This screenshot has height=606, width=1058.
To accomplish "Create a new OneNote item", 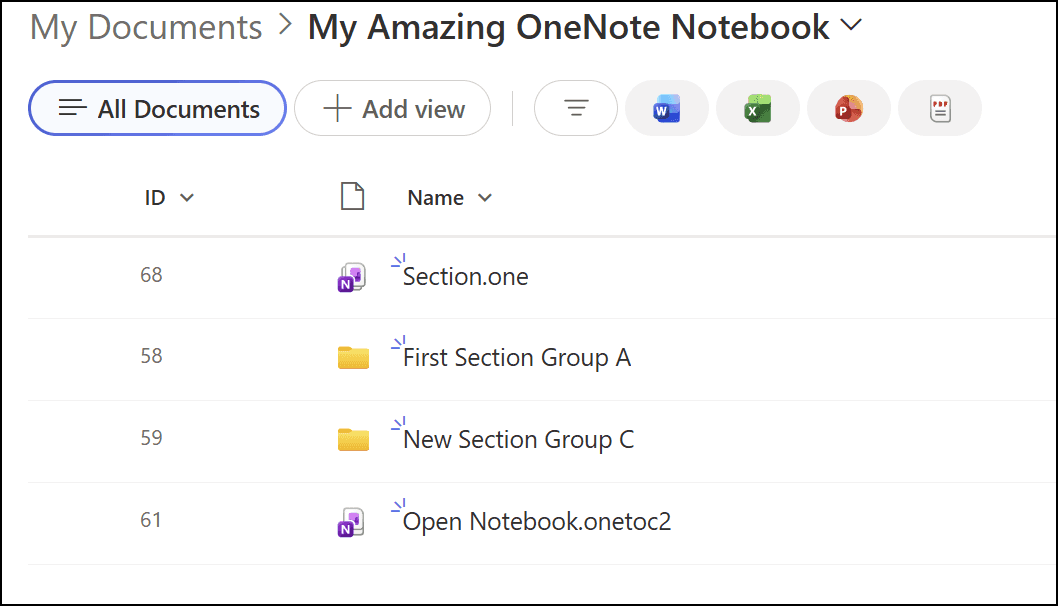I will (x=939, y=108).
